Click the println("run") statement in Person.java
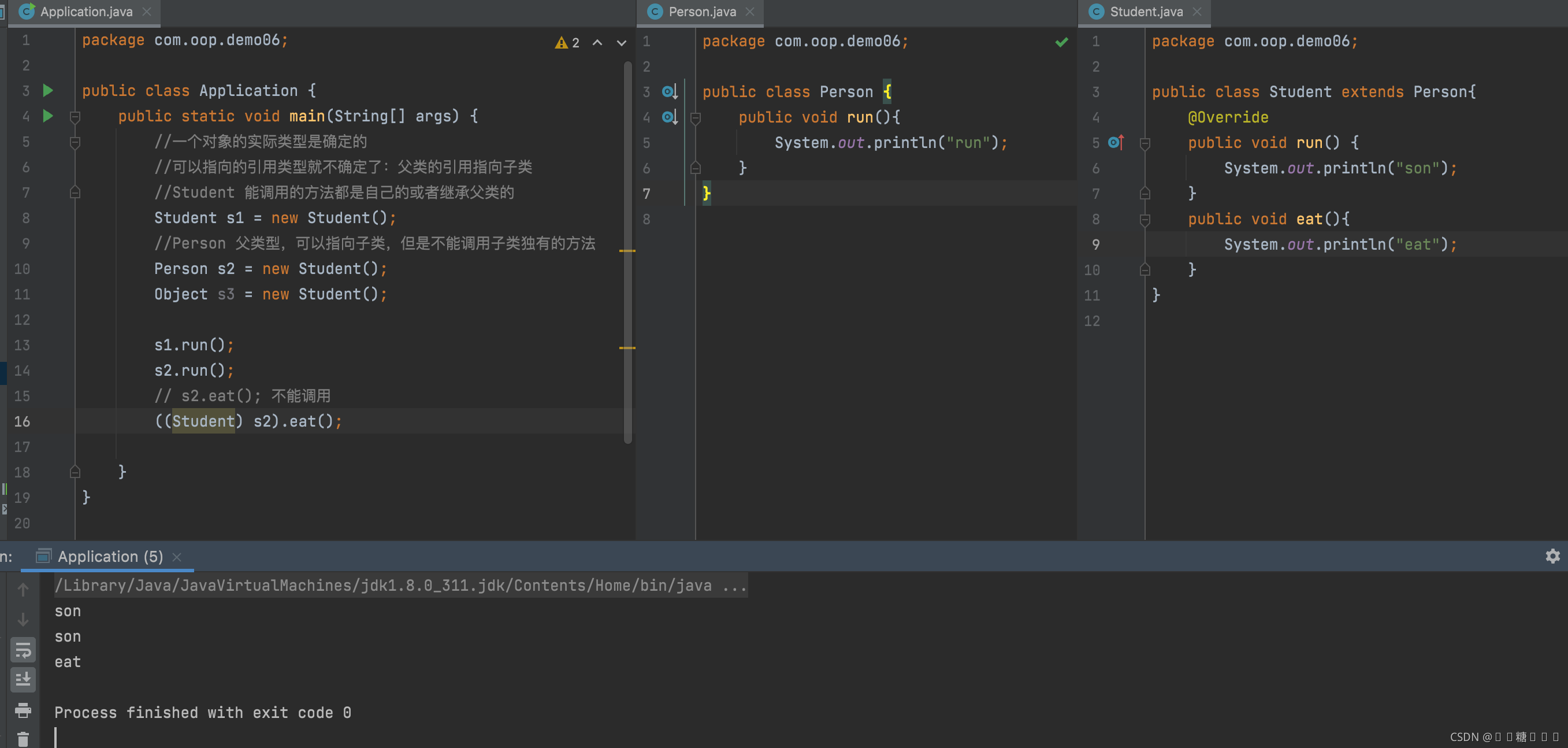This screenshot has width=1568, height=748. coord(891,143)
